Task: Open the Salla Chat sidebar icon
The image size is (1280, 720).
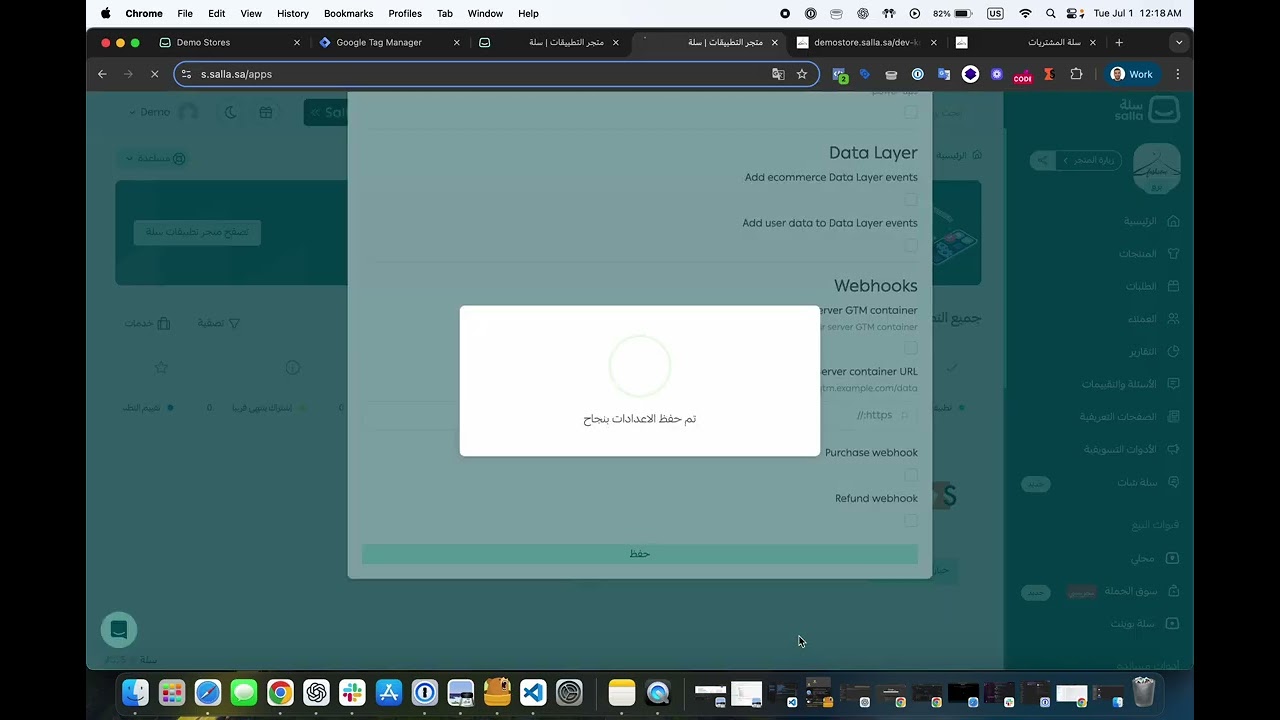Action: pos(1173,482)
